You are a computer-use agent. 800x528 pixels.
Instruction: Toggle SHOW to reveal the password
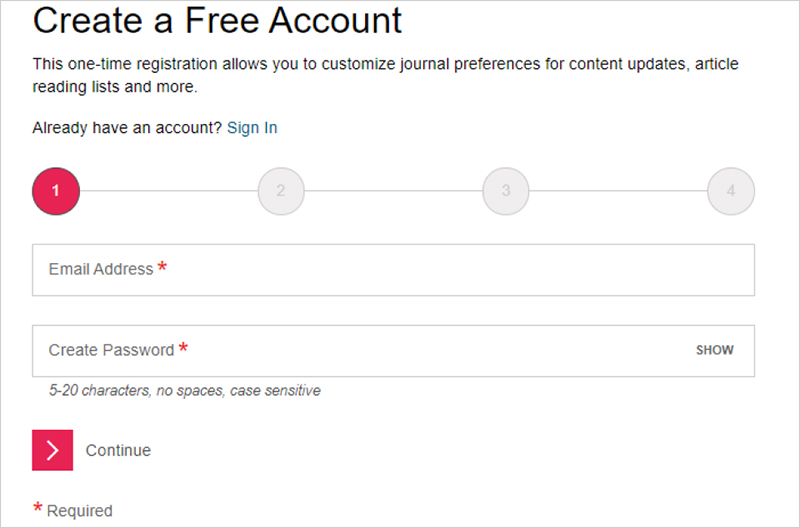(715, 350)
